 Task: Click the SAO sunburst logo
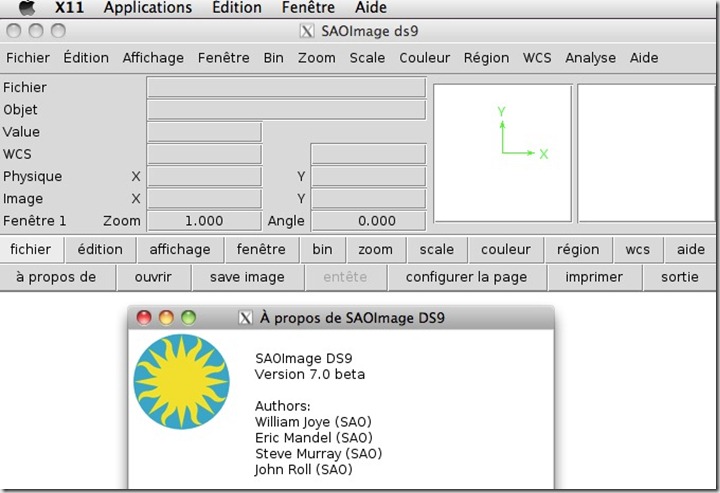click(x=181, y=382)
